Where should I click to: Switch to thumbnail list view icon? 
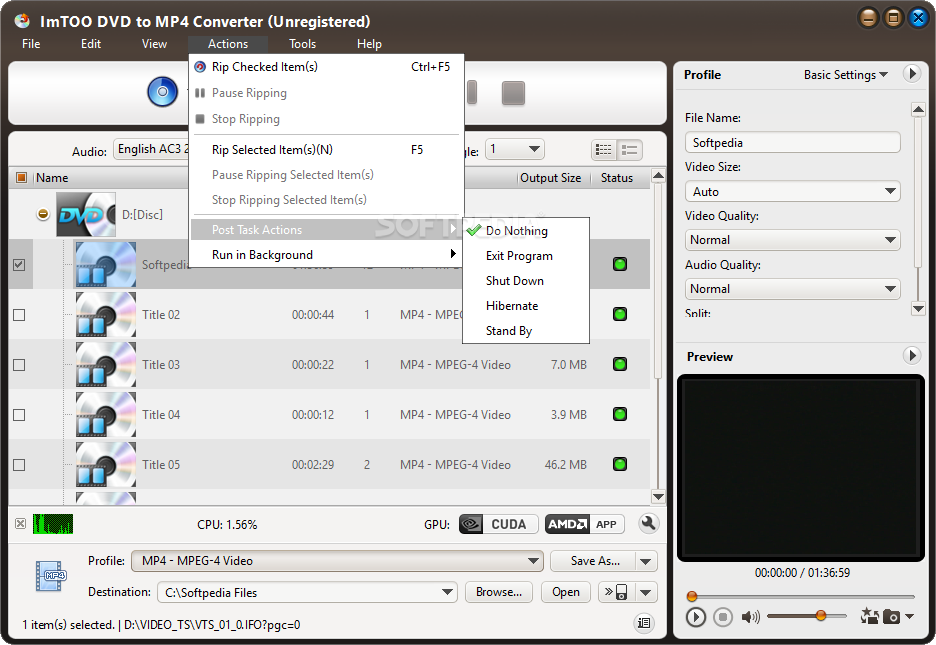pos(629,150)
